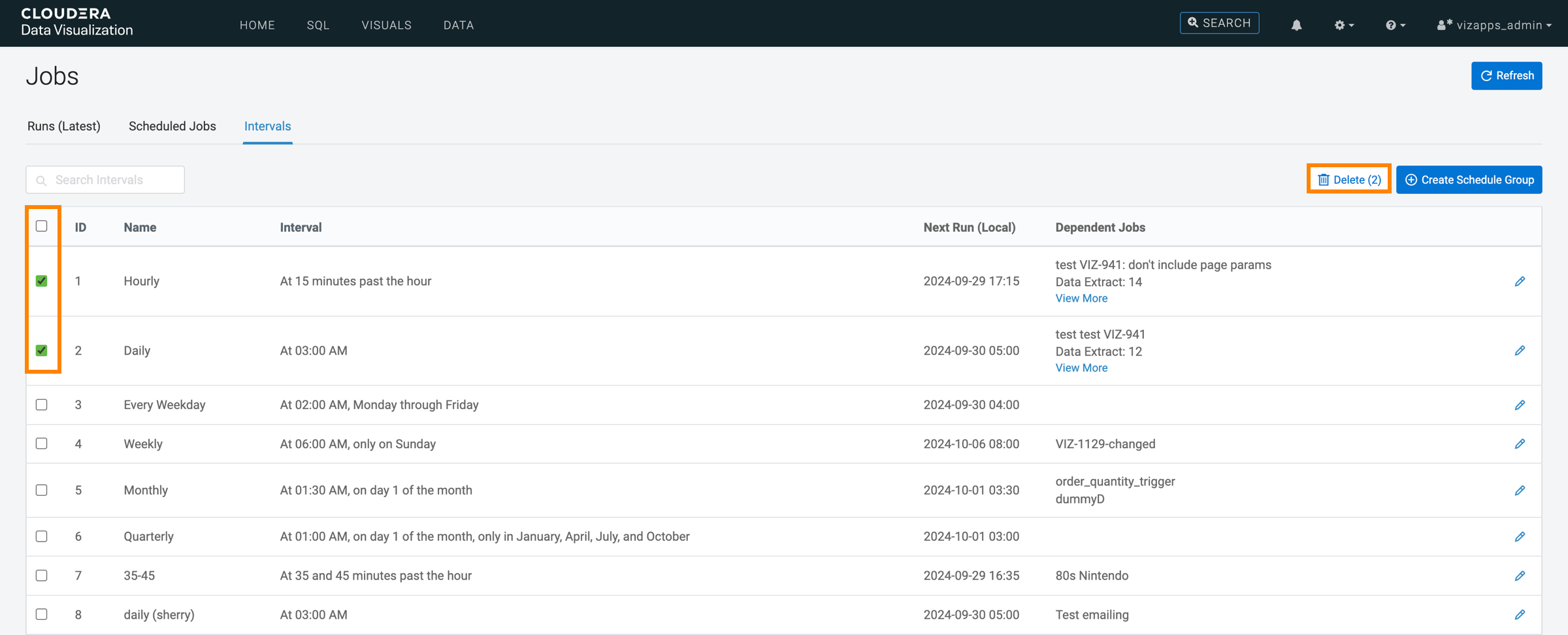Open edit for the Weekly interval
The width and height of the screenshot is (1568, 635).
pos(1520,444)
